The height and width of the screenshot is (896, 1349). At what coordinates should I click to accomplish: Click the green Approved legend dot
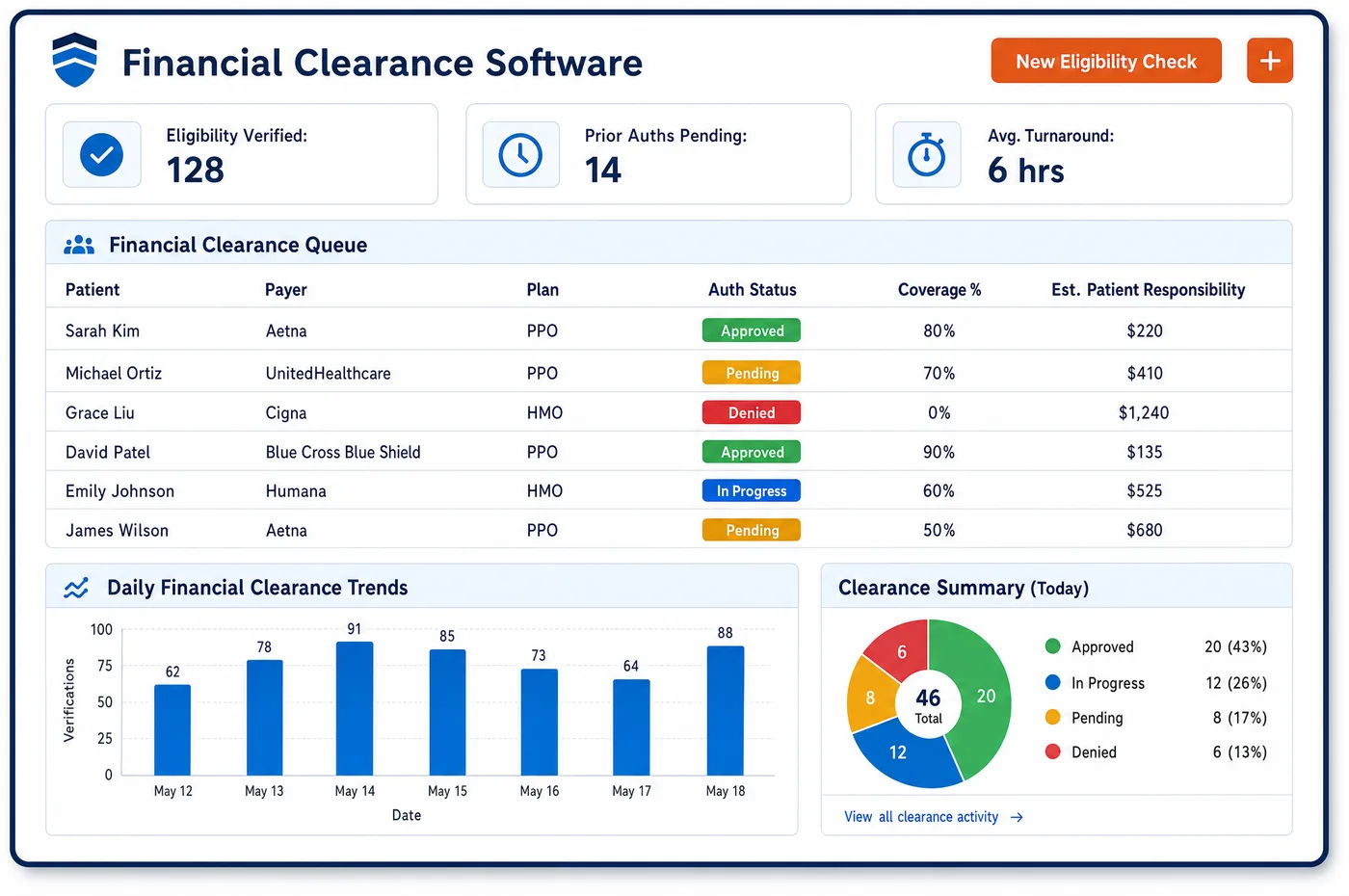click(1052, 646)
